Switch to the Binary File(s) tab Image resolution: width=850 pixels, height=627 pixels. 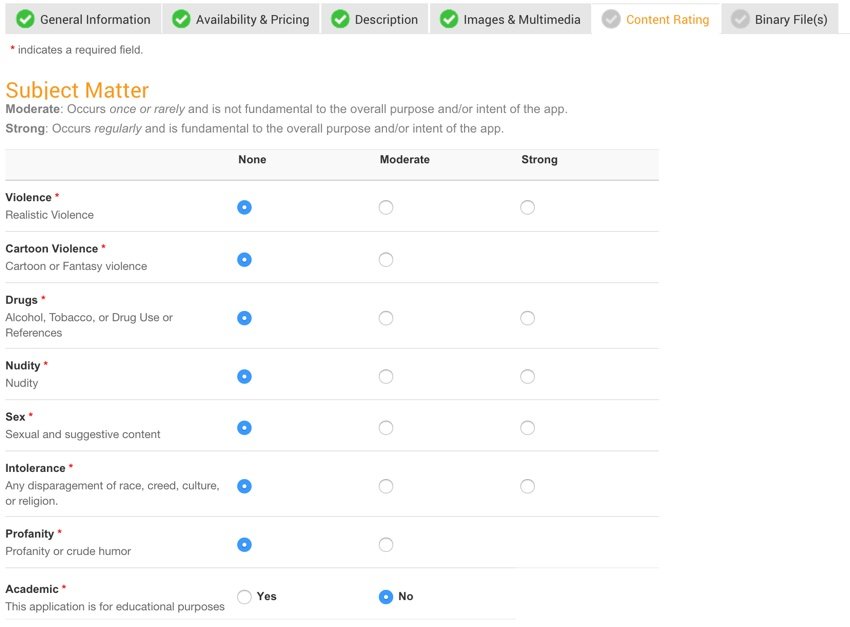(790, 19)
